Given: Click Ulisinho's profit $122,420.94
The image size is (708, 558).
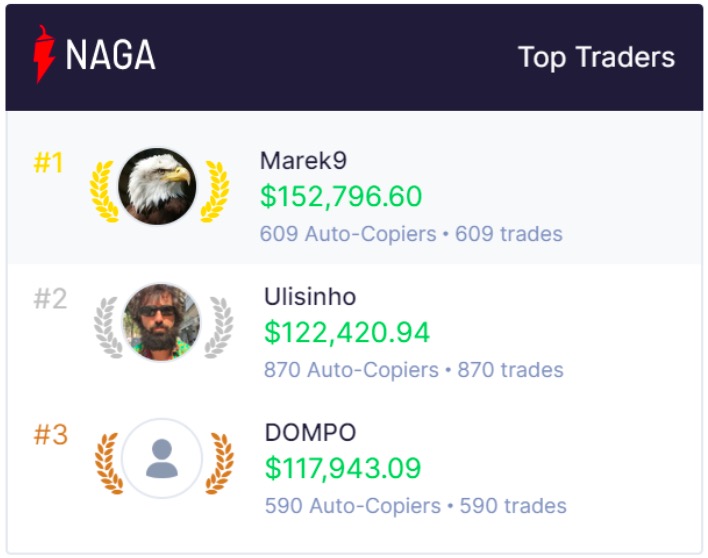Looking at the screenshot, I should (x=347, y=332).
